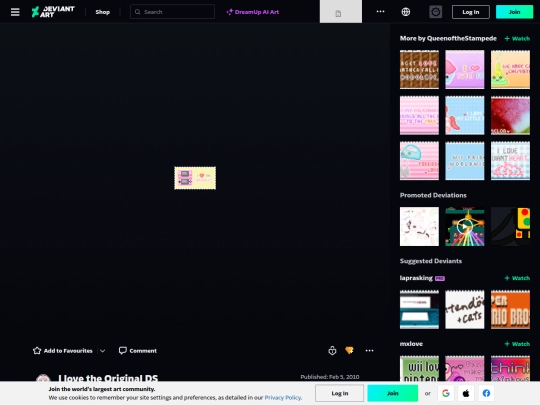
Task: Open the three-dots more menu in header
Action: 380,11
